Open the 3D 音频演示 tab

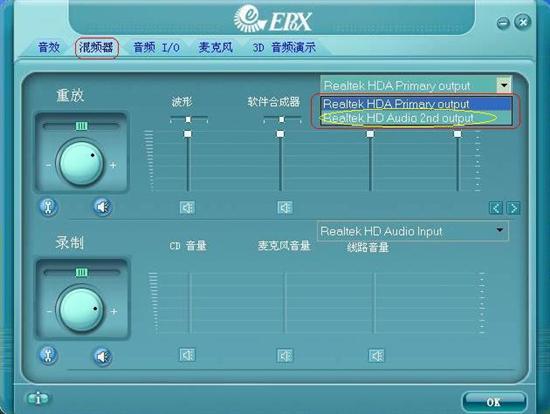click(284, 47)
